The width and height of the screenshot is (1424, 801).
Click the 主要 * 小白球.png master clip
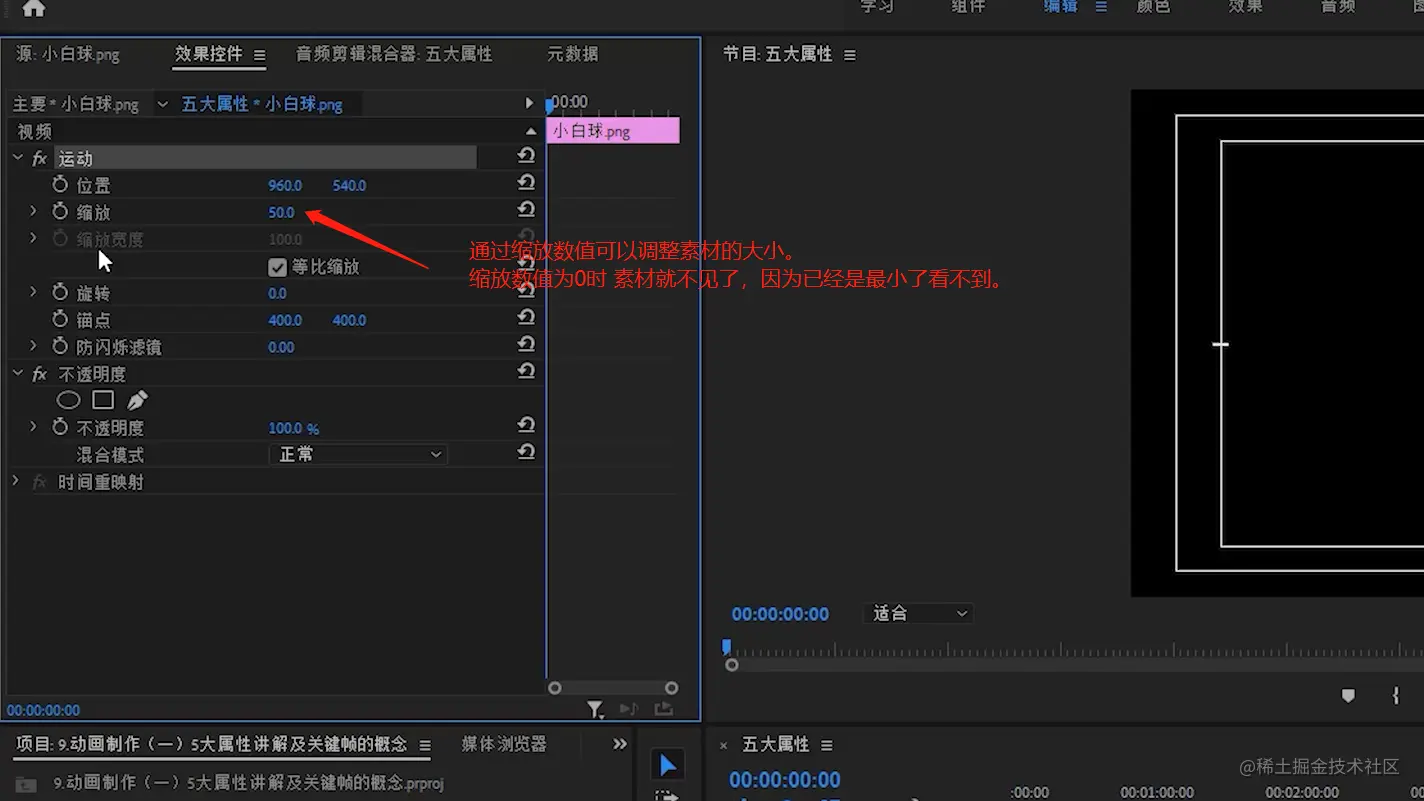pos(76,104)
